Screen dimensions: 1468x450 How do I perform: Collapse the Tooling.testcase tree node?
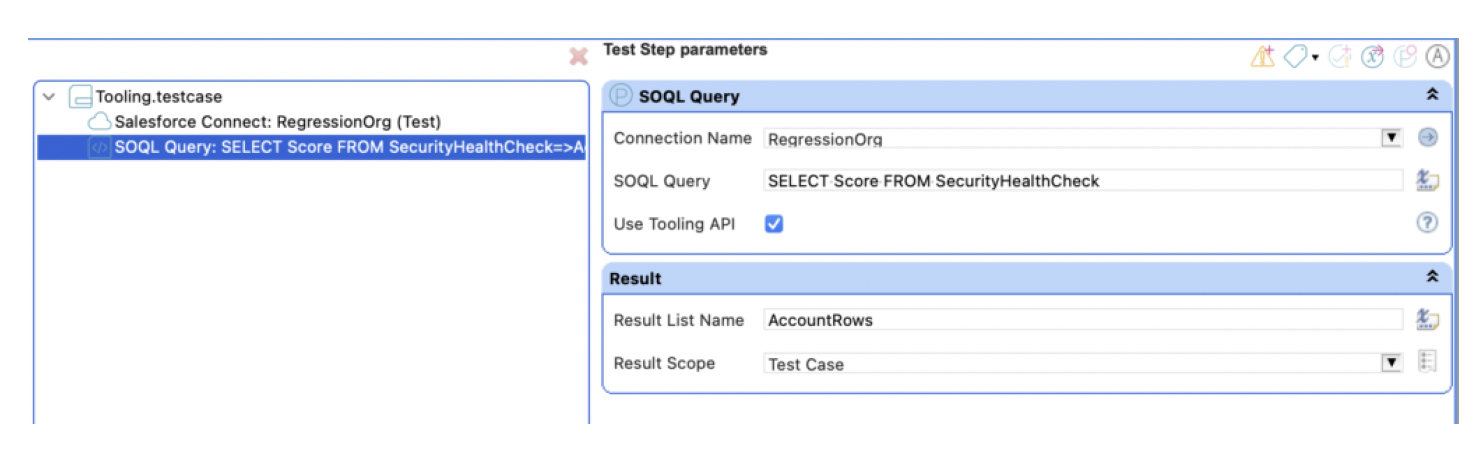pyautogui.click(x=49, y=97)
